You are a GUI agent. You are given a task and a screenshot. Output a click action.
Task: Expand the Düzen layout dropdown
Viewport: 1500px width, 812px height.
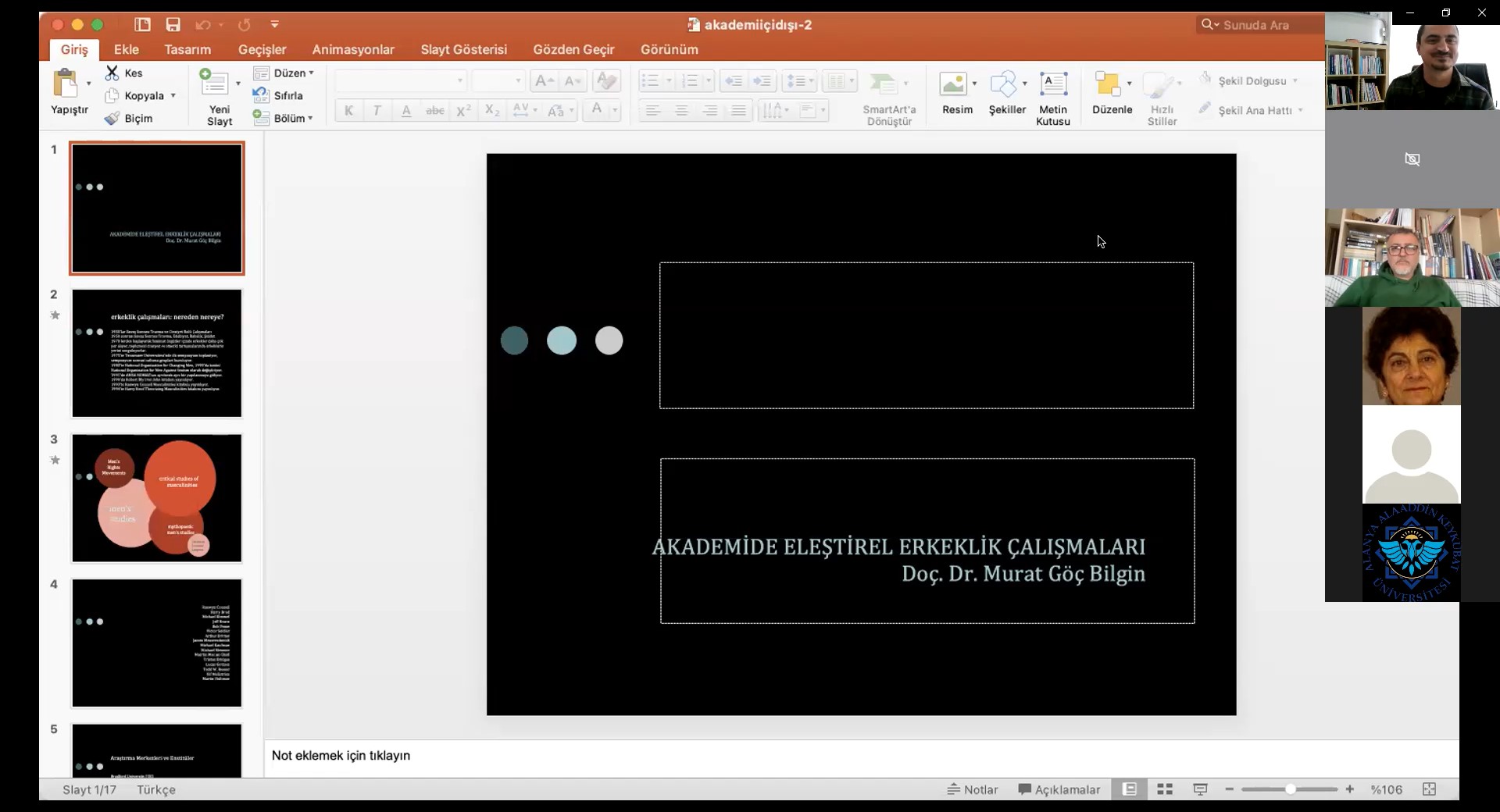pyautogui.click(x=311, y=73)
